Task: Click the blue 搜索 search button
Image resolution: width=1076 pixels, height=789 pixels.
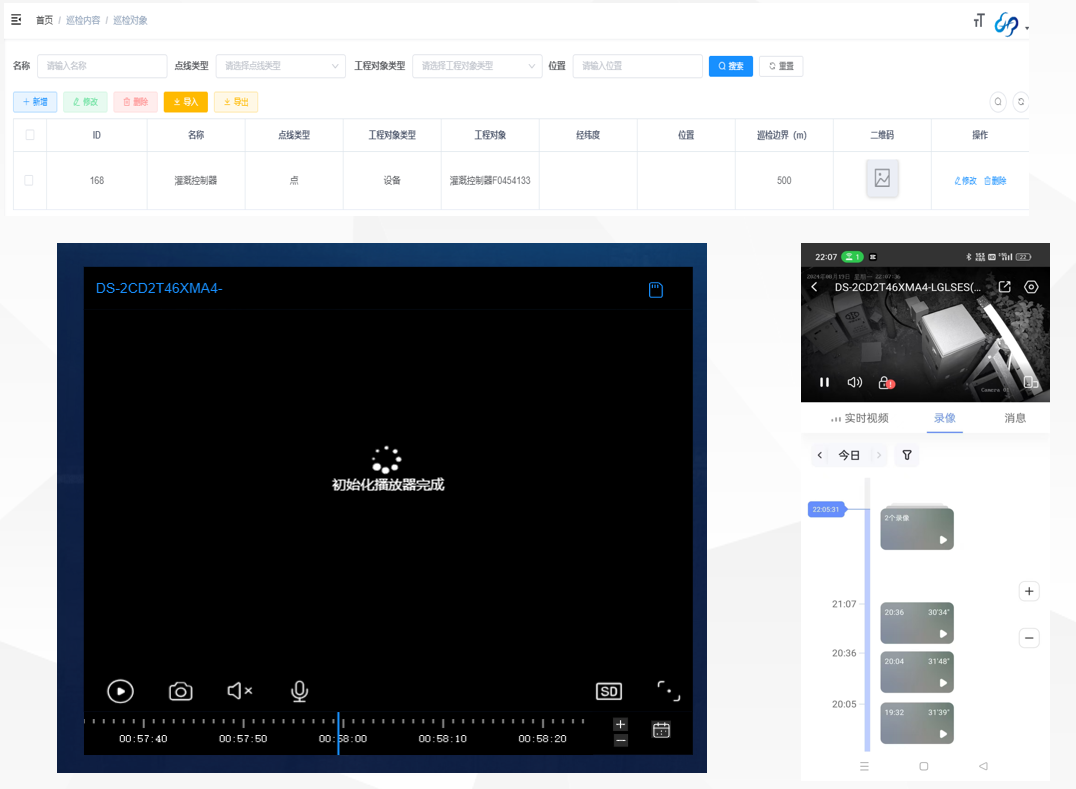Action: point(730,66)
